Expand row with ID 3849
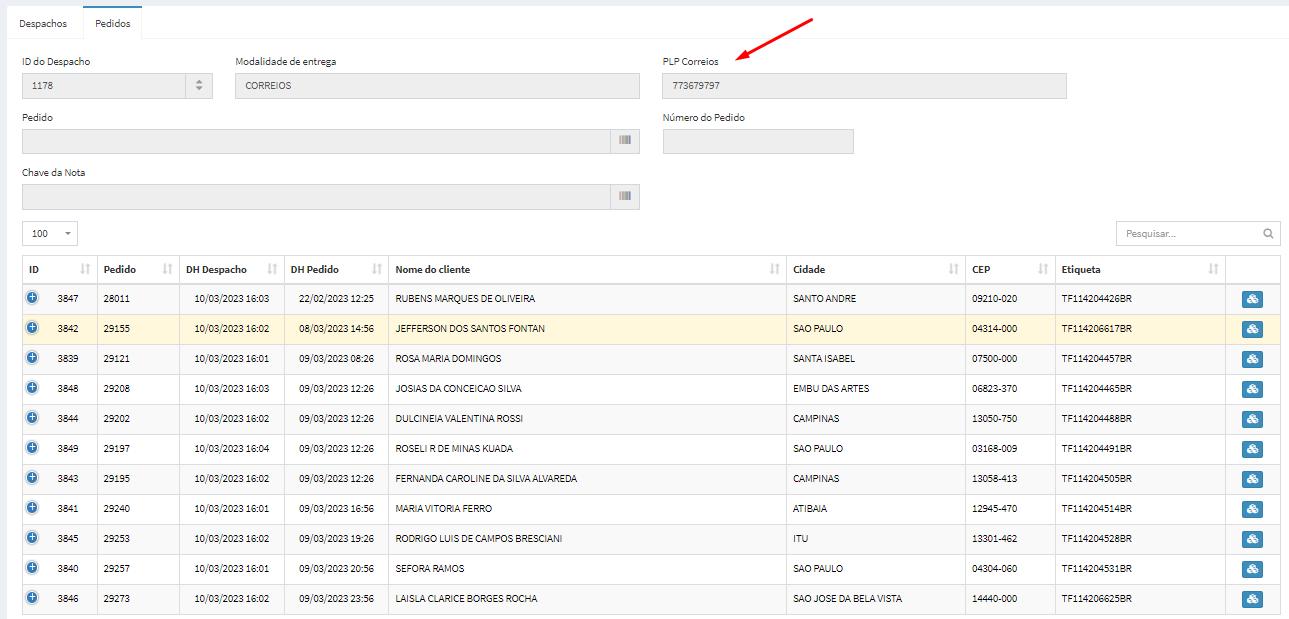Viewport: 1289px width, 619px height. coord(32,448)
